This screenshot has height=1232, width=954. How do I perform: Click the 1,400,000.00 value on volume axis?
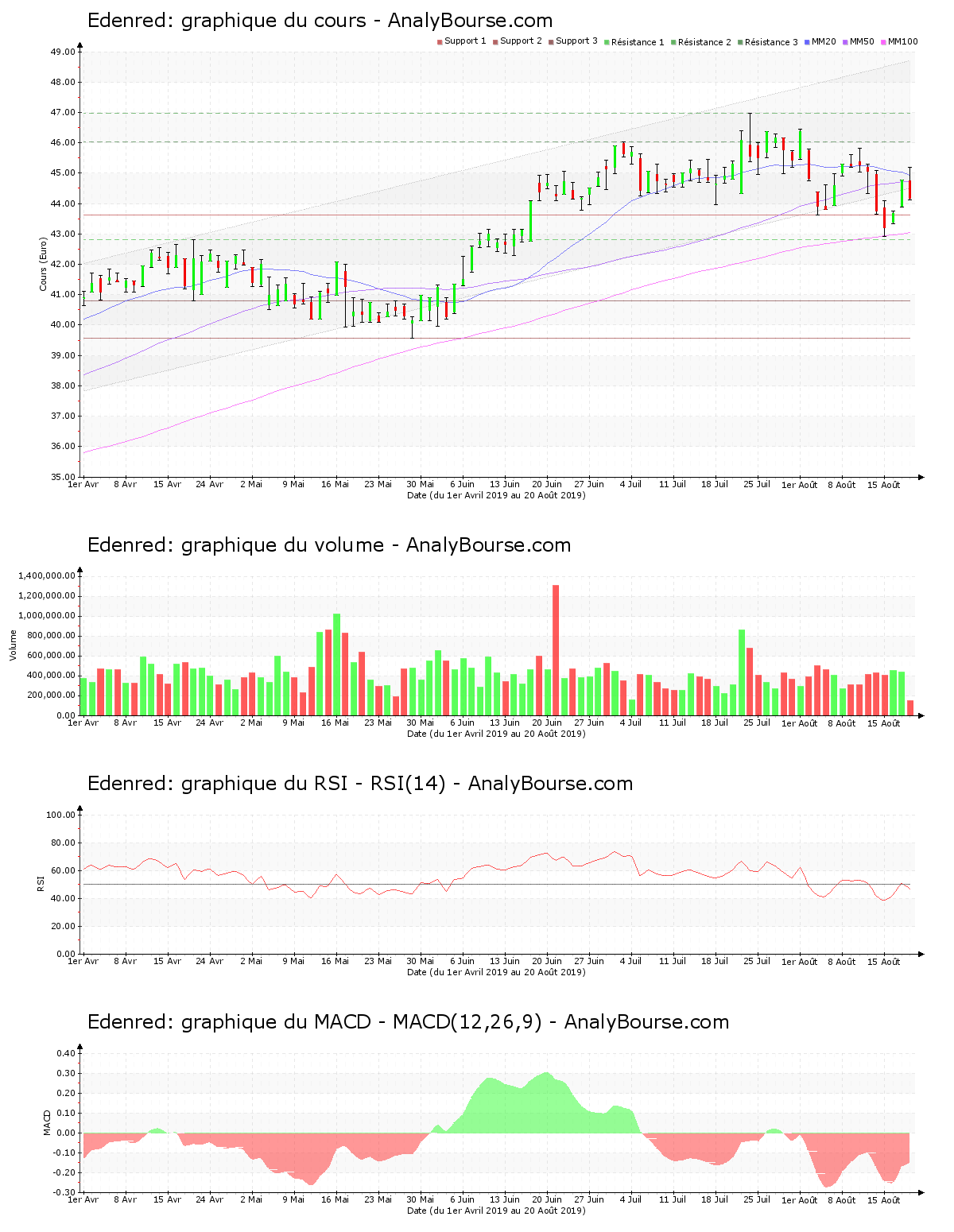[x=46, y=576]
